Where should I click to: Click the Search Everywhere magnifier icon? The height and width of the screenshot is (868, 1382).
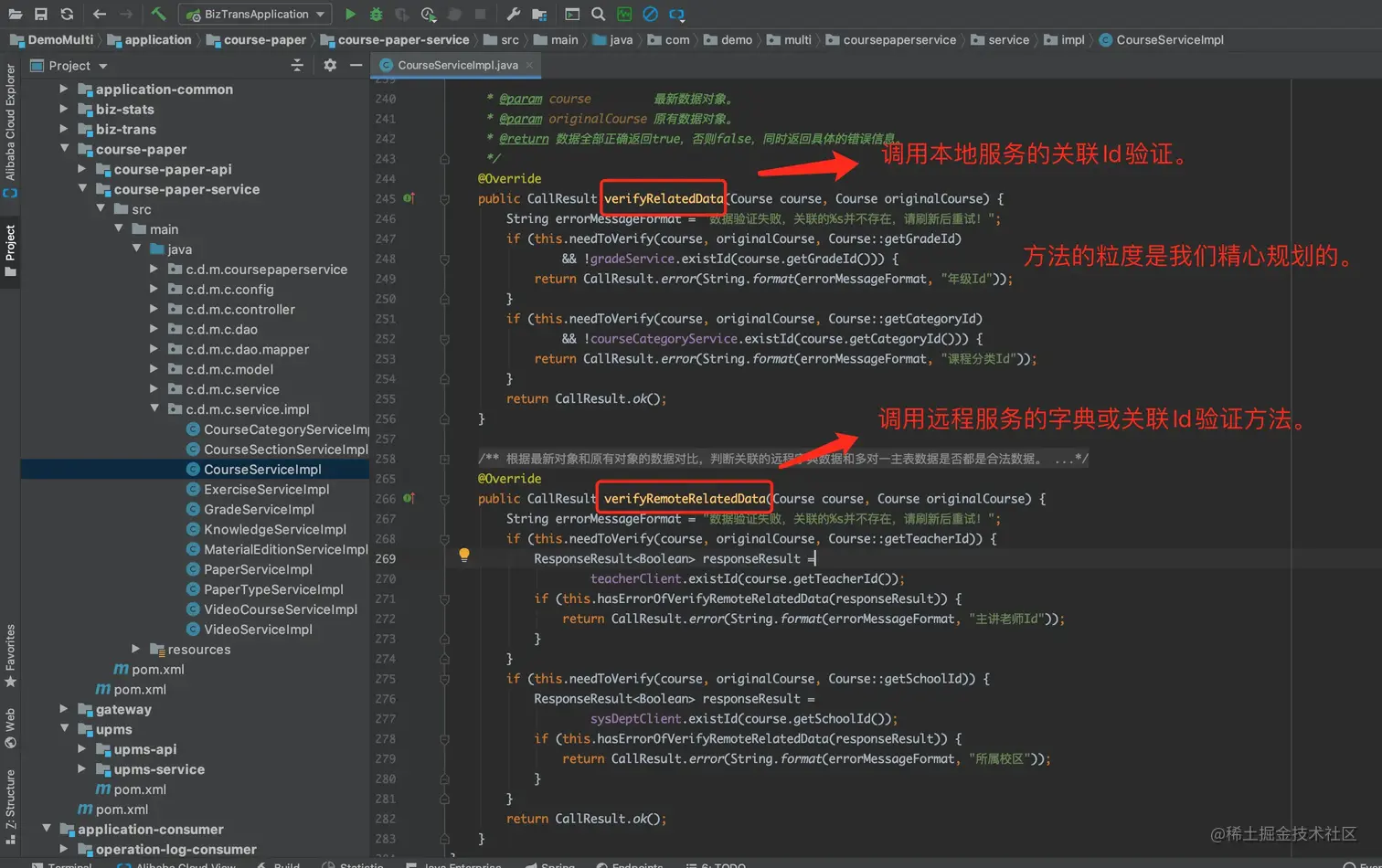(598, 14)
